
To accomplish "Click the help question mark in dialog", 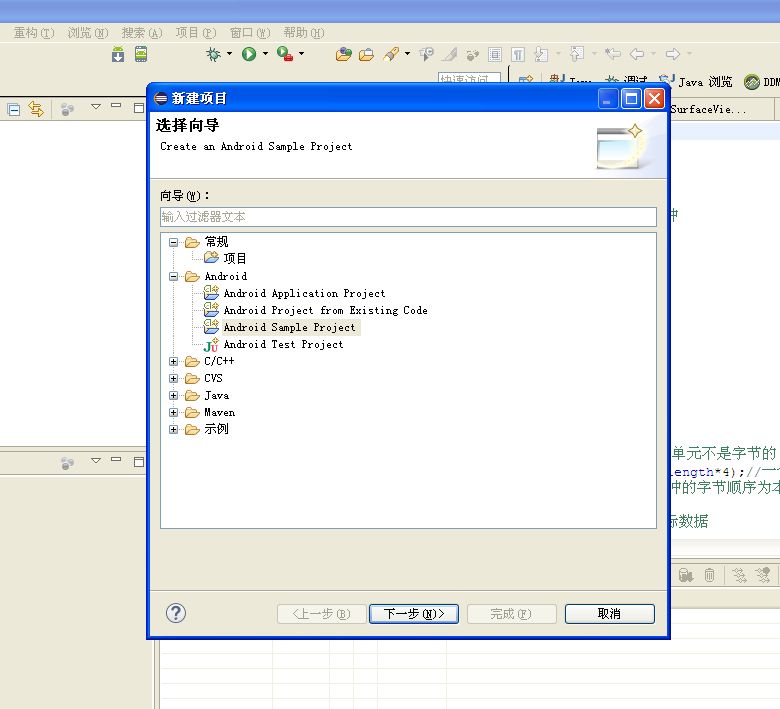I will (176, 613).
